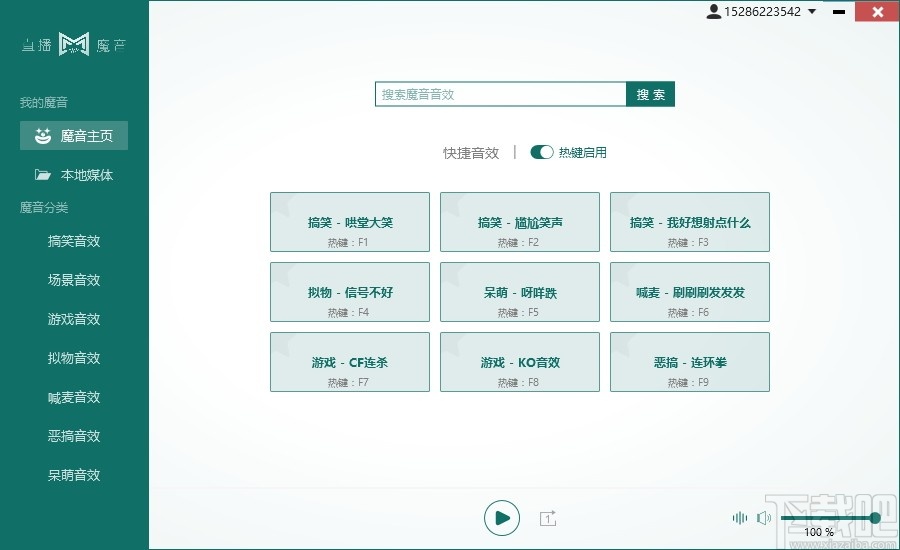Minimize the magic voice window
This screenshot has width=900, height=550.
click(x=839, y=11)
